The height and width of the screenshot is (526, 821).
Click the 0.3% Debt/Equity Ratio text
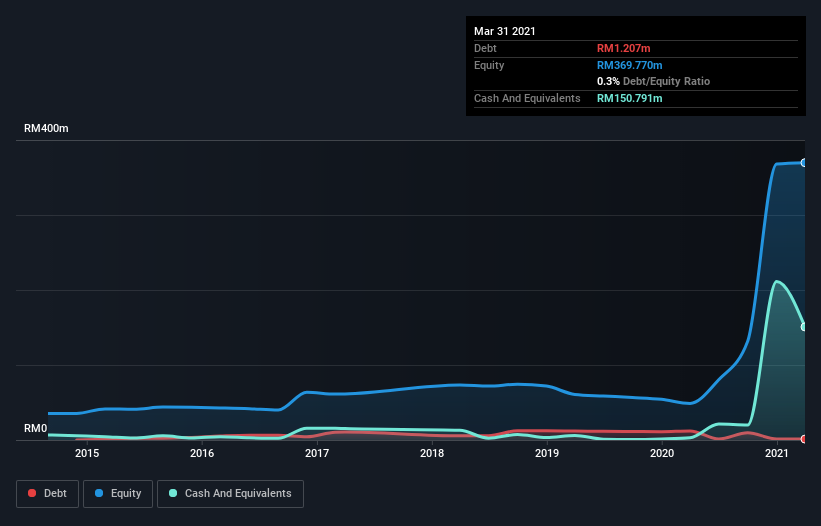tap(653, 82)
